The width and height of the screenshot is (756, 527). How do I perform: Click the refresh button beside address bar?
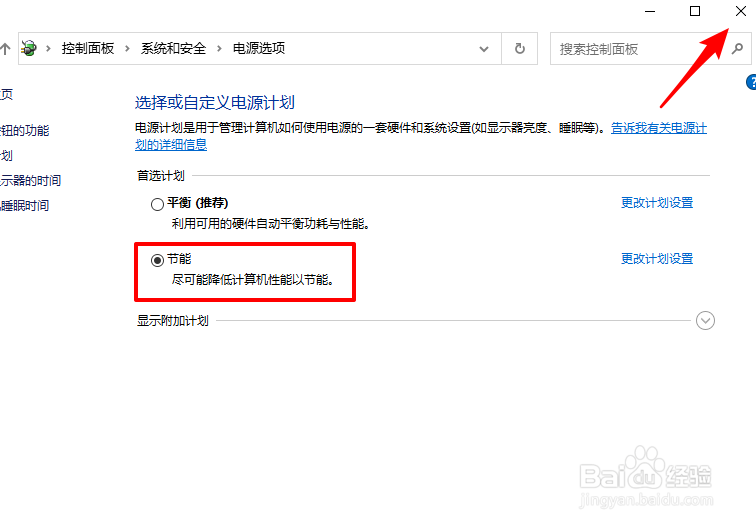coord(520,49)
